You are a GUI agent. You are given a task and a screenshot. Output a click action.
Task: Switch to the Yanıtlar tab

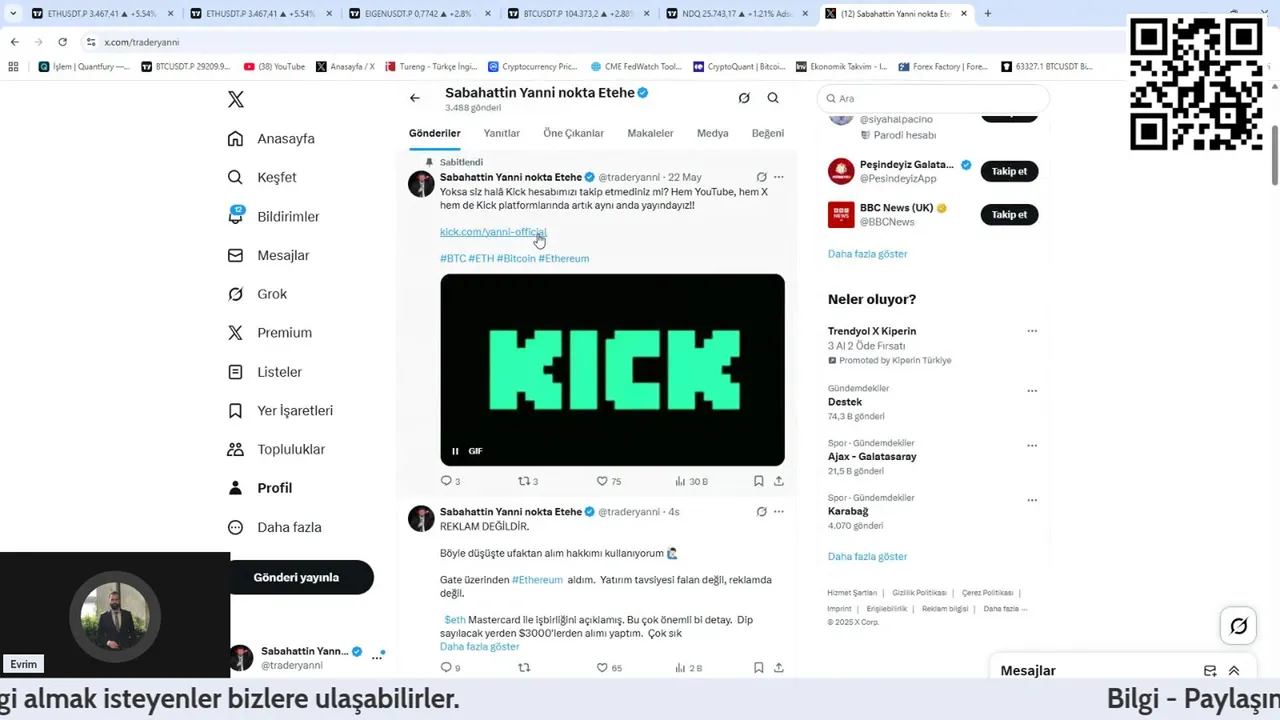[x=502, y=133]
